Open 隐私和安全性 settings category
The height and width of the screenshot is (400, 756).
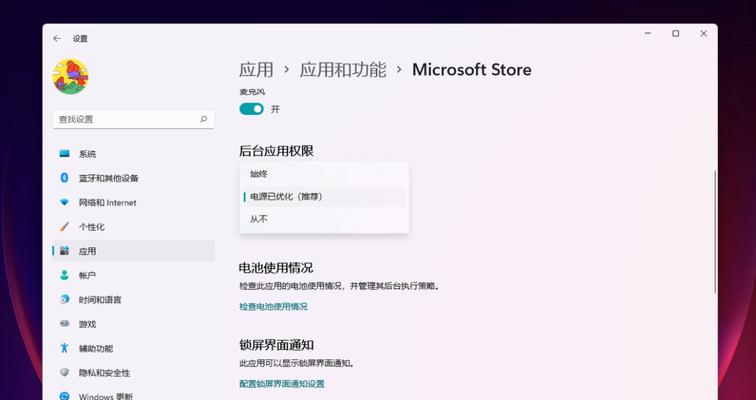(x=134, y=373)
